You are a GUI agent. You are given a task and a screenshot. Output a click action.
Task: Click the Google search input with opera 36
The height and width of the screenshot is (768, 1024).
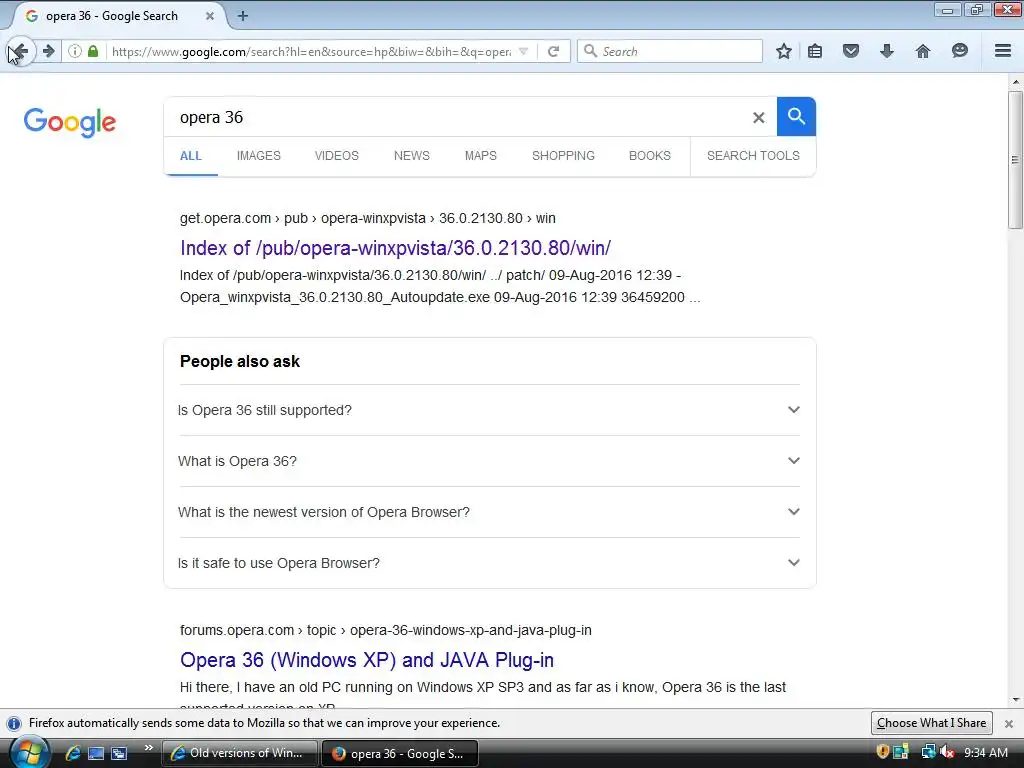point(457,118)
